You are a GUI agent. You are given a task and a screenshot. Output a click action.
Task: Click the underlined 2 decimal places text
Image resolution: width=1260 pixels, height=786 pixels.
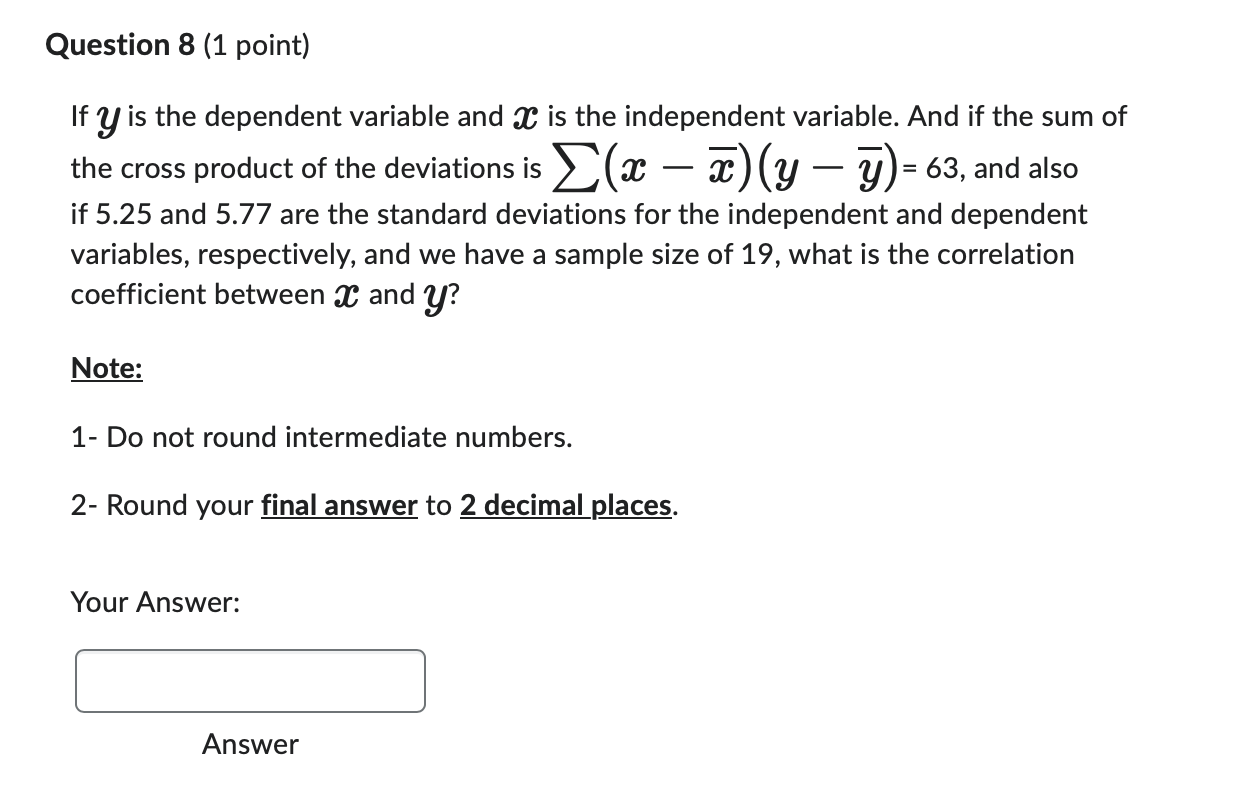565,505
